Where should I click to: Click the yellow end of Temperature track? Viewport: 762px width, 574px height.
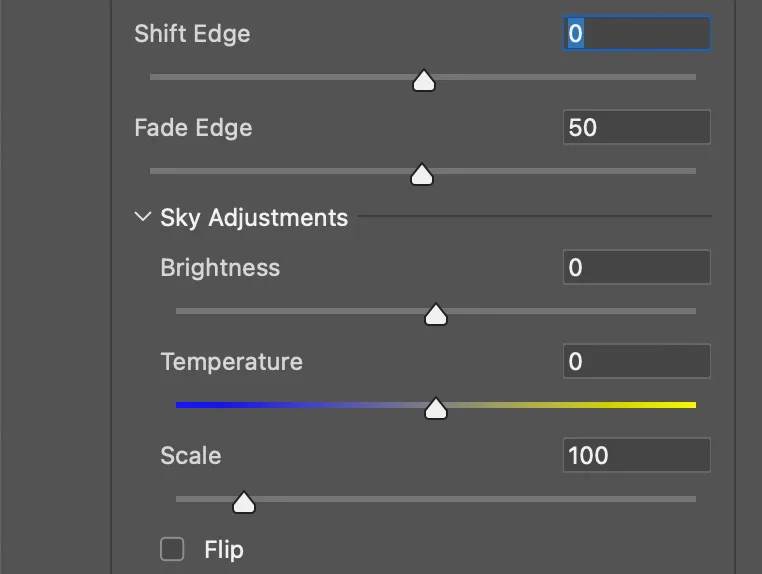click(690, 405)
